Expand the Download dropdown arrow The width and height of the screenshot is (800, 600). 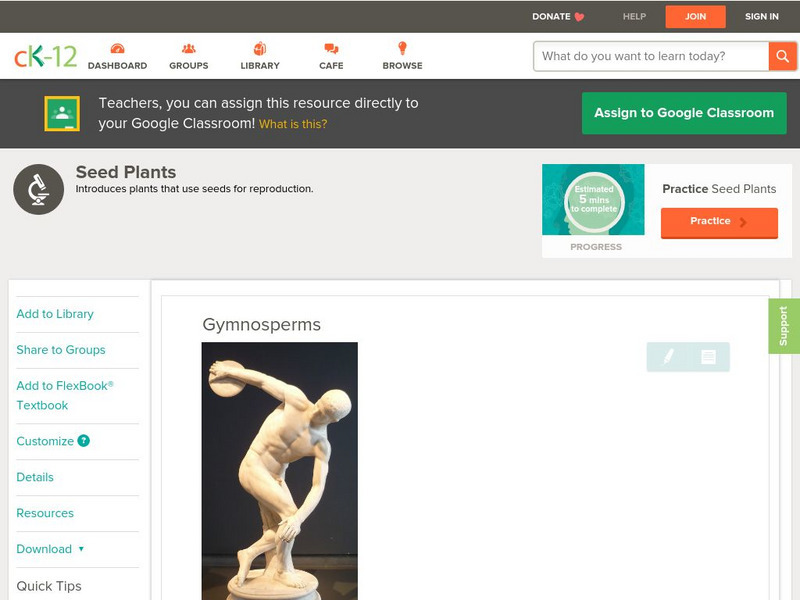coord(81,549)
